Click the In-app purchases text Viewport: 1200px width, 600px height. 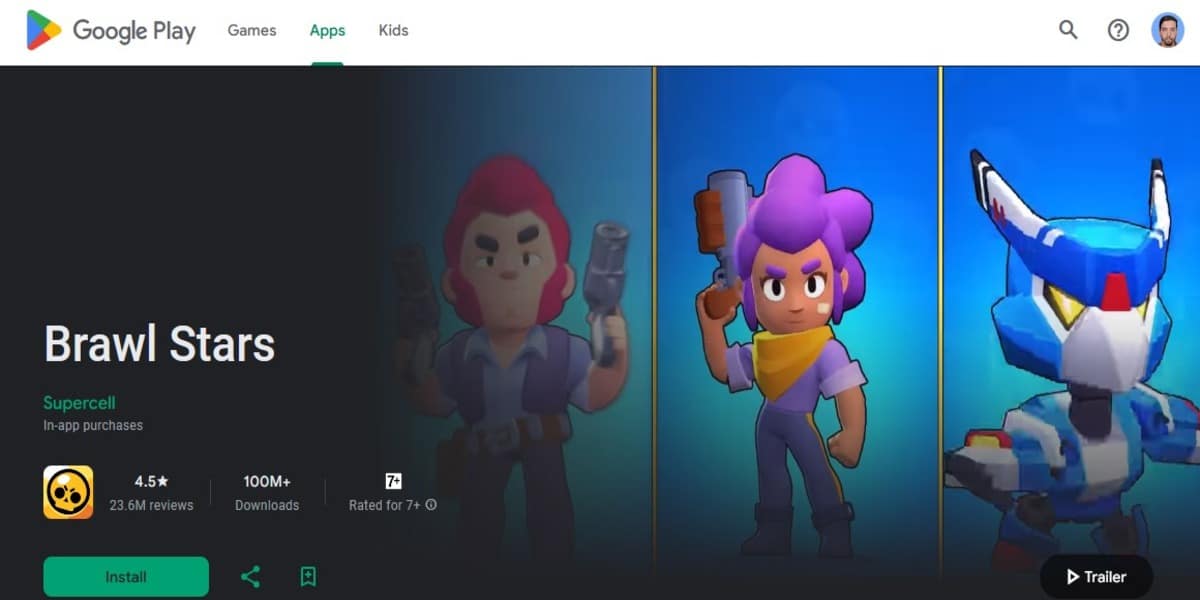click(93, 425)
